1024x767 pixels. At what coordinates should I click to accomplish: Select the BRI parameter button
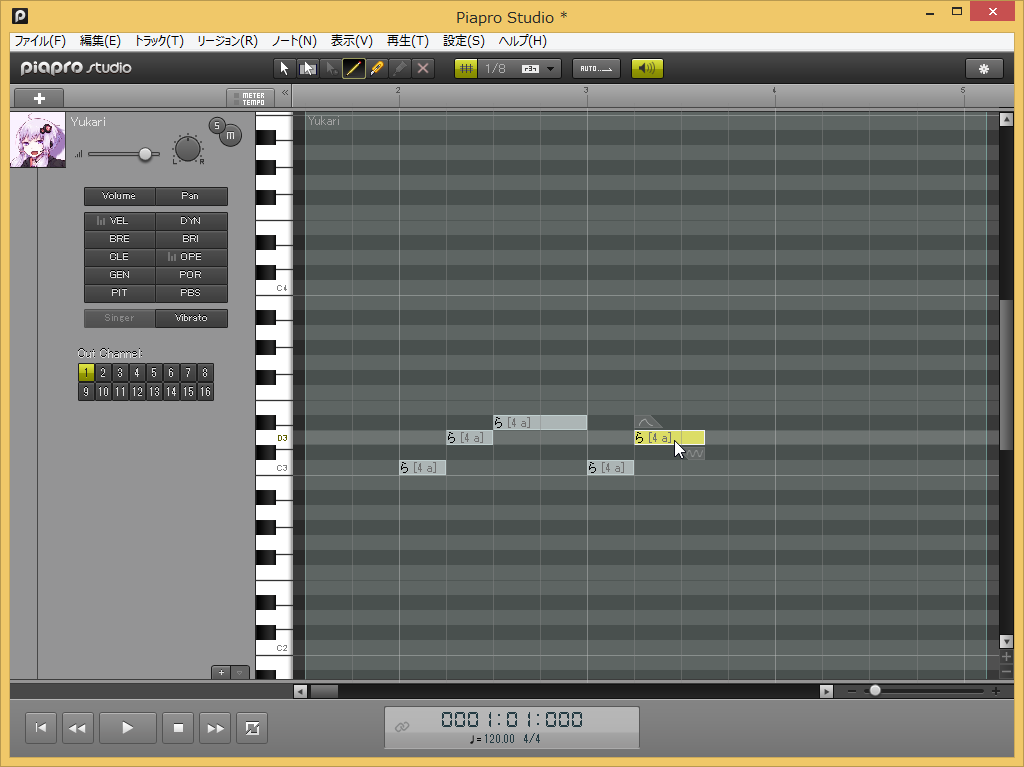pos(191,239)
